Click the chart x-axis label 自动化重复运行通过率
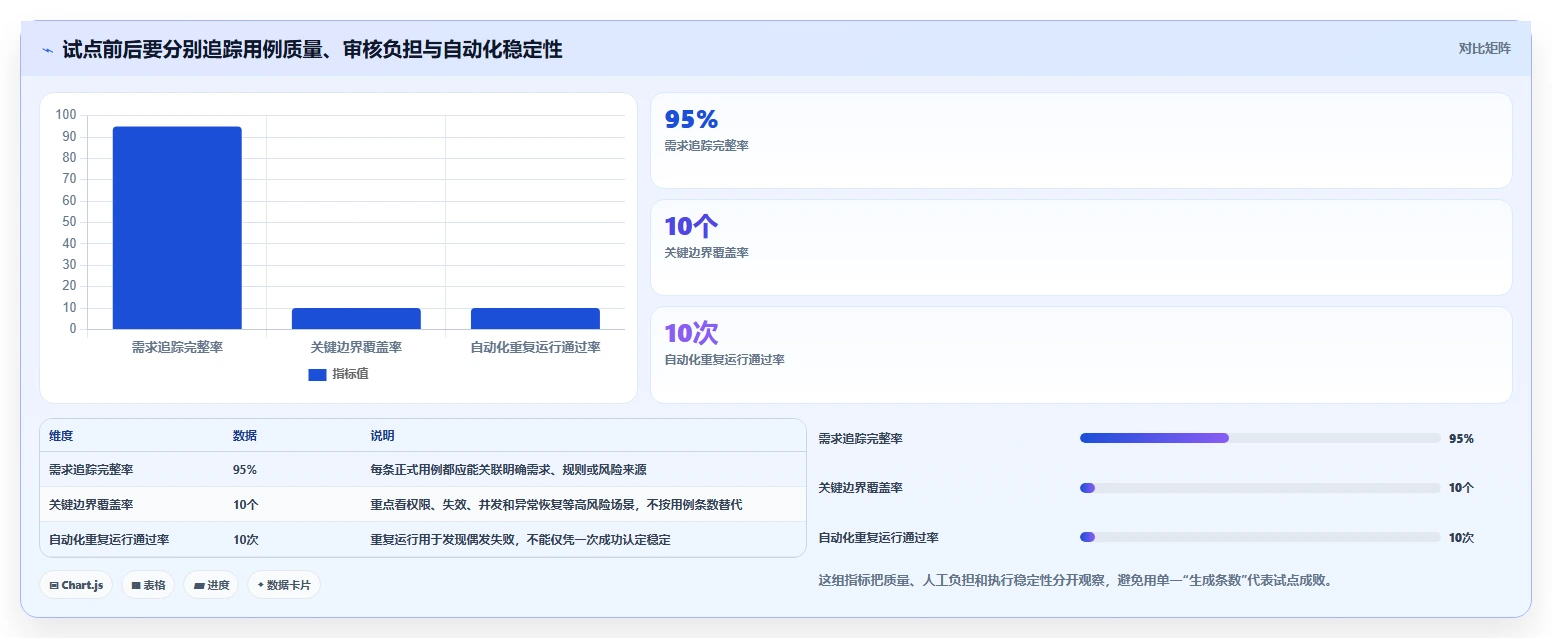The width and height of the screenshot is (1552, 638). click(x=535, y=348)
